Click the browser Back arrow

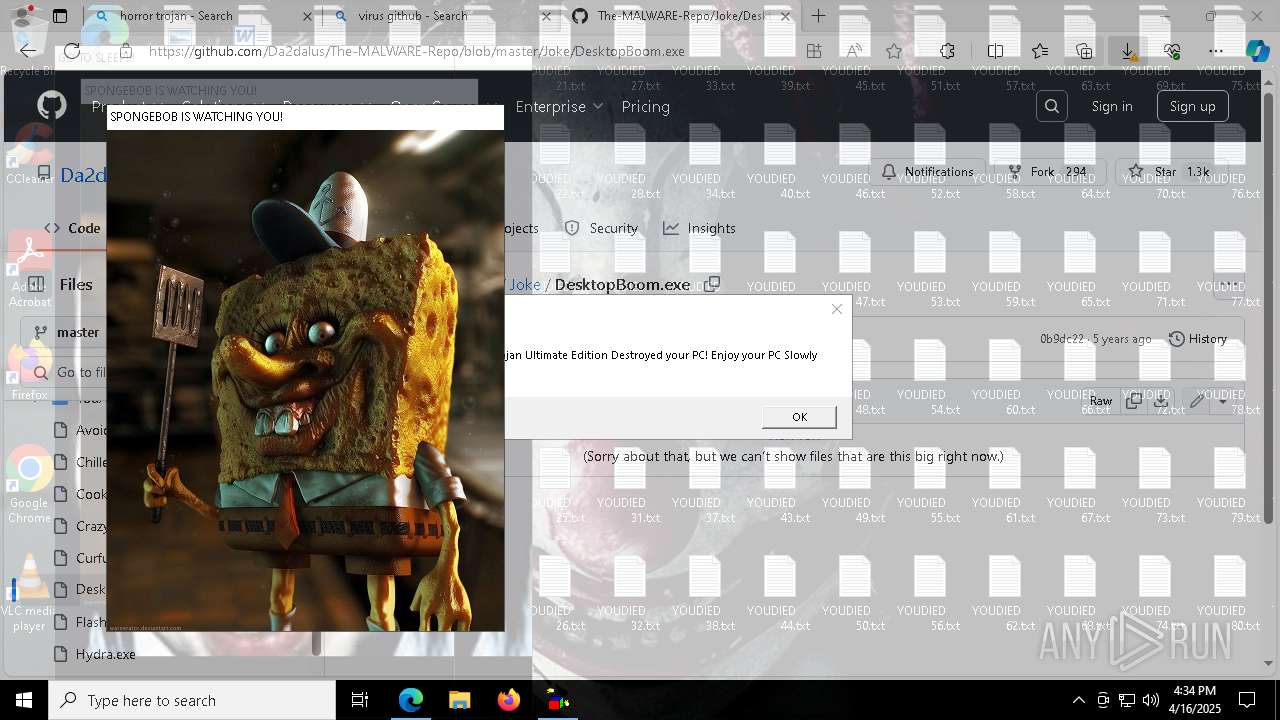pyautogui.click(x=28, y=51)
